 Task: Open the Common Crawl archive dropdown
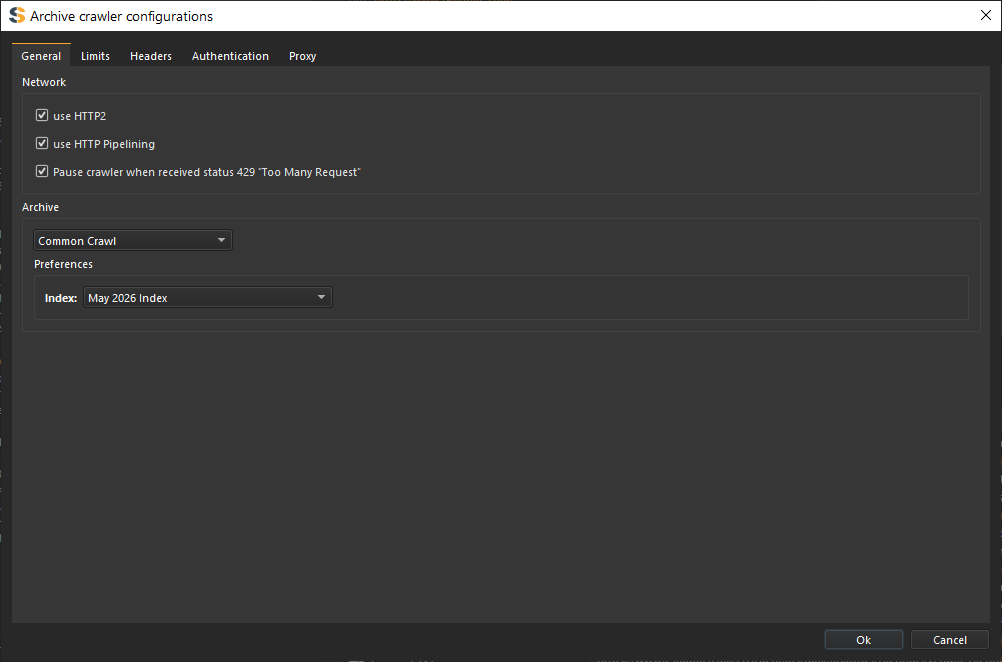tap(133, 240)
